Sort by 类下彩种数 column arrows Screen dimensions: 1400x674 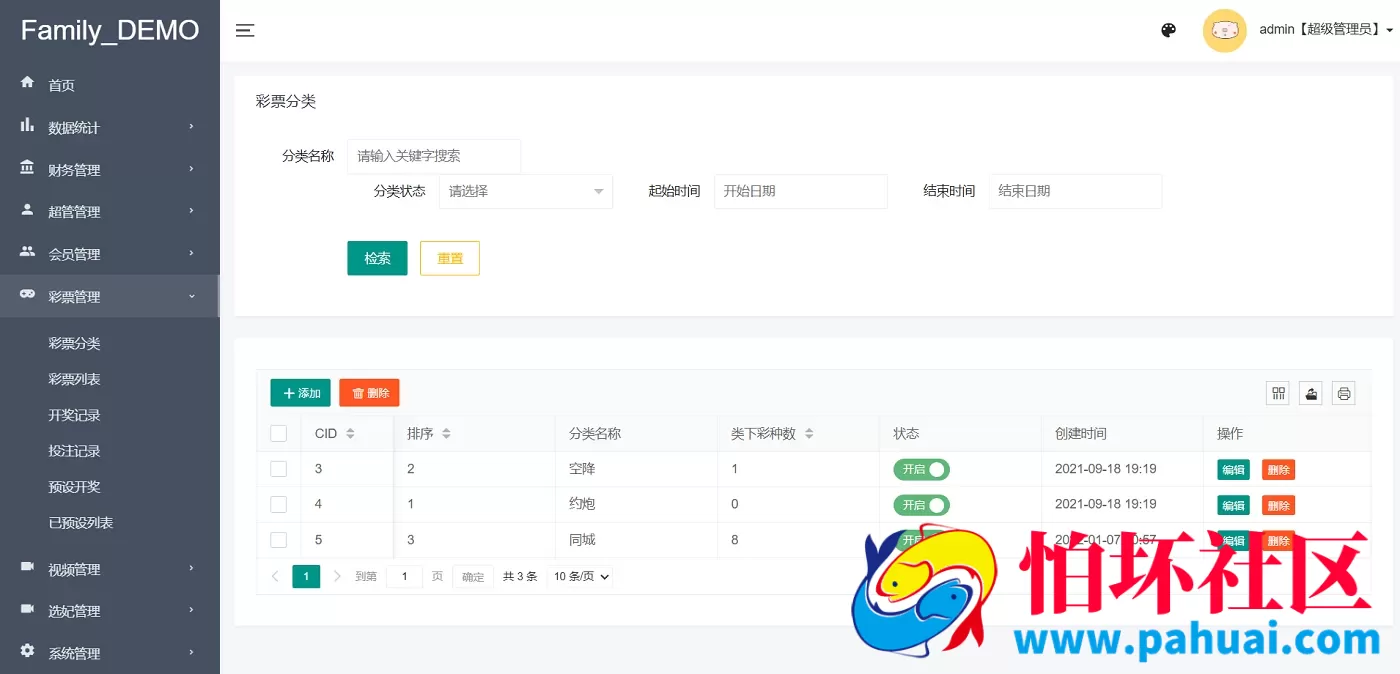click(x=809, y=434)
